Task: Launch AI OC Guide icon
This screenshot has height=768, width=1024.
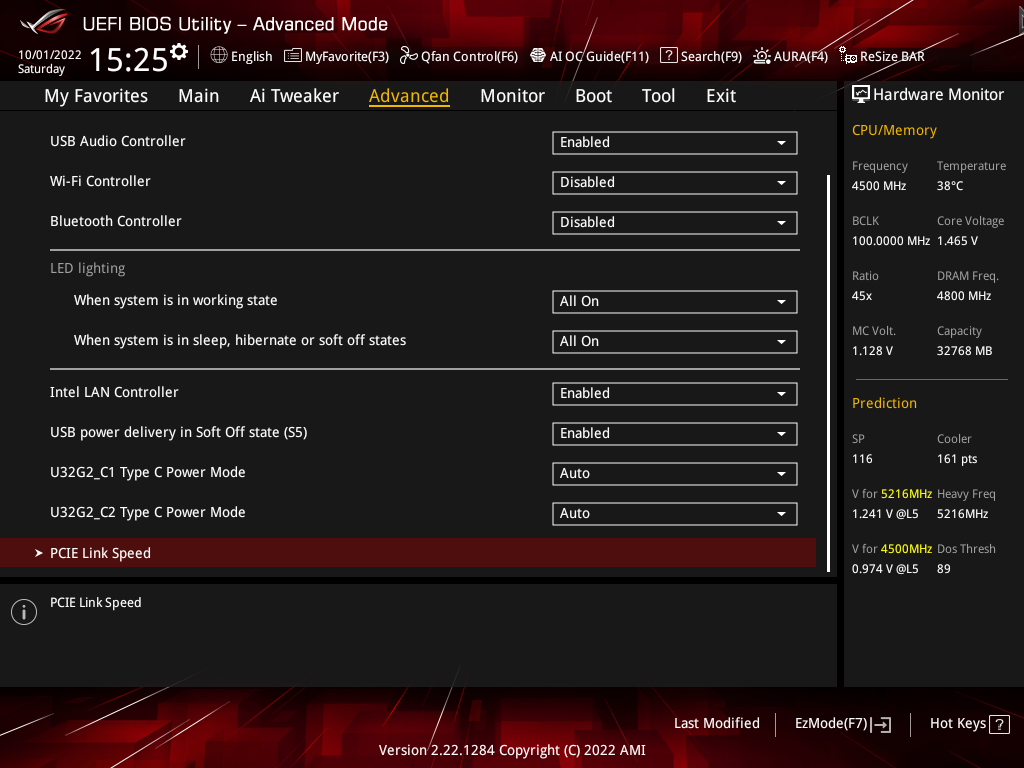Action: pos(538,56)
